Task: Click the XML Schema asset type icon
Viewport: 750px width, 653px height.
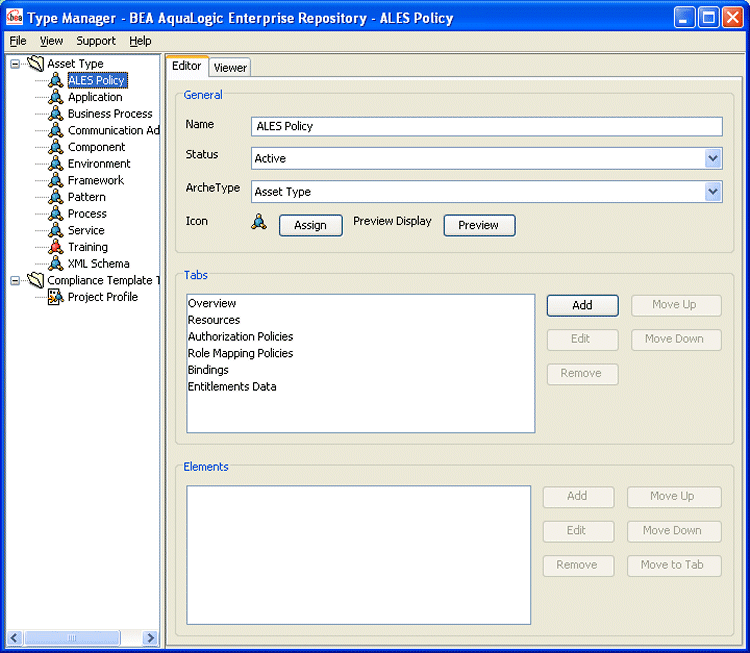Action: [x=56, y=264]
